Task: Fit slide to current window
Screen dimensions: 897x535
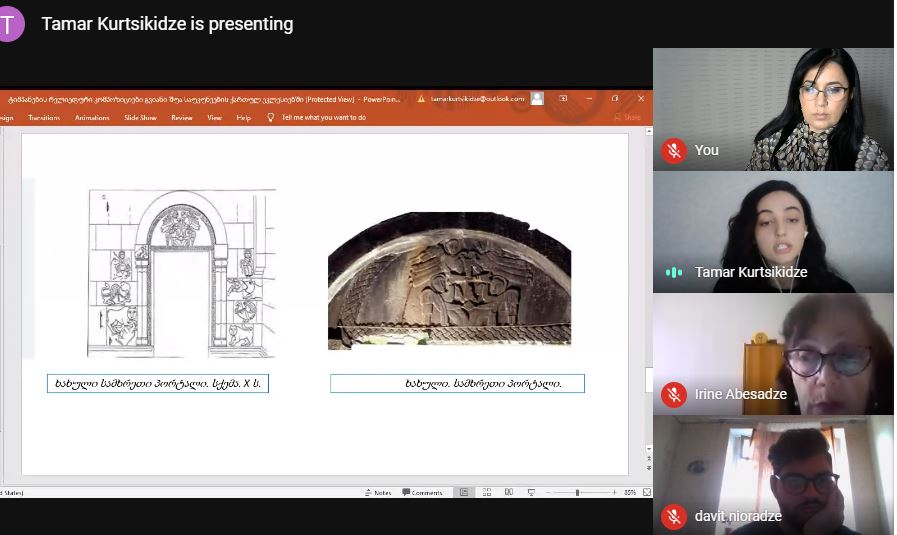Action: pos(647,492)
